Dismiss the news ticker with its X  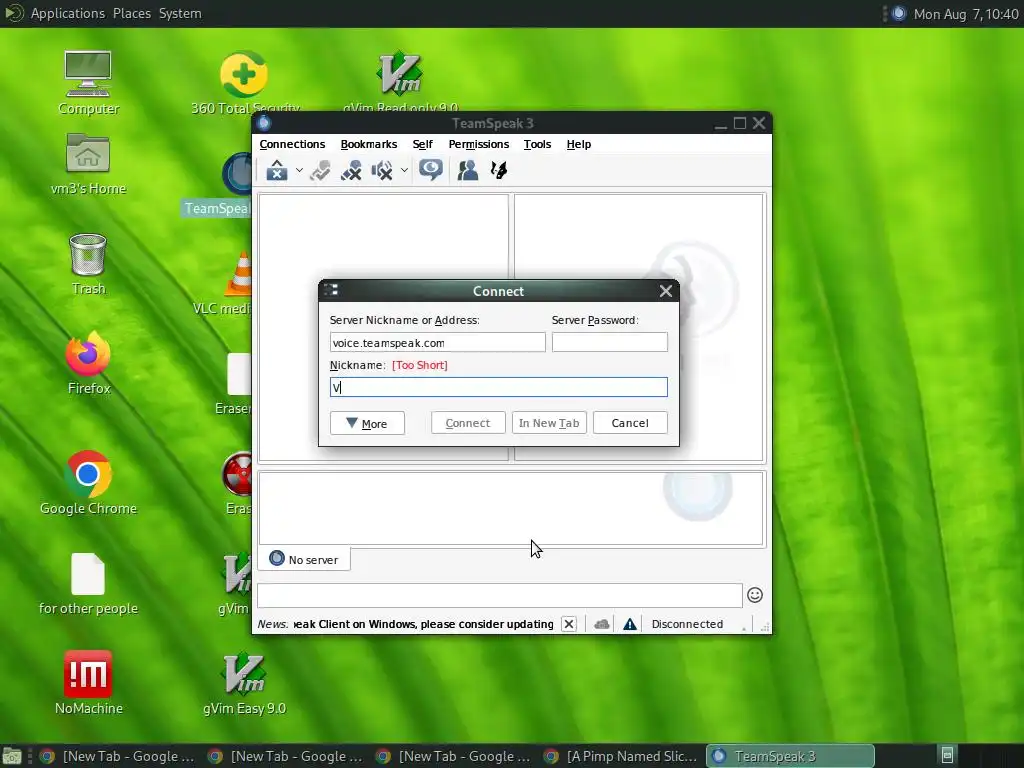(x=569, y=624)
